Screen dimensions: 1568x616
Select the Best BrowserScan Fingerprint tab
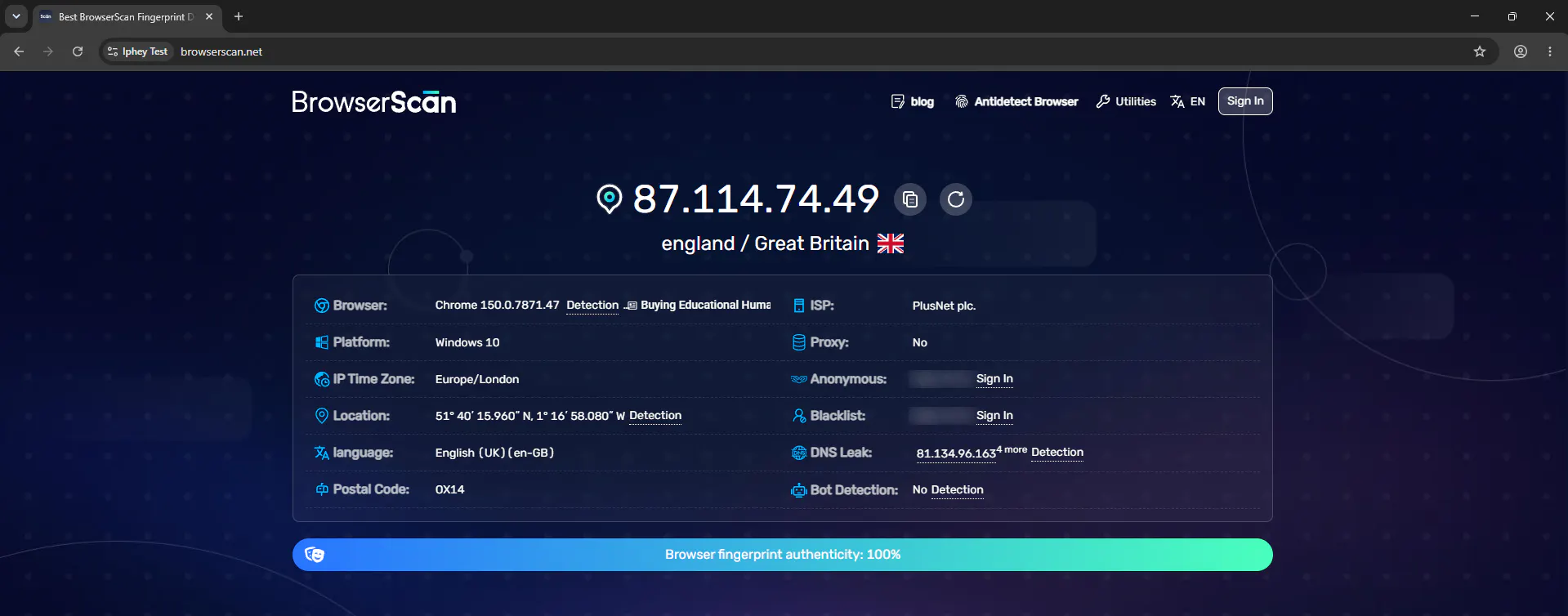click(127, 16)
